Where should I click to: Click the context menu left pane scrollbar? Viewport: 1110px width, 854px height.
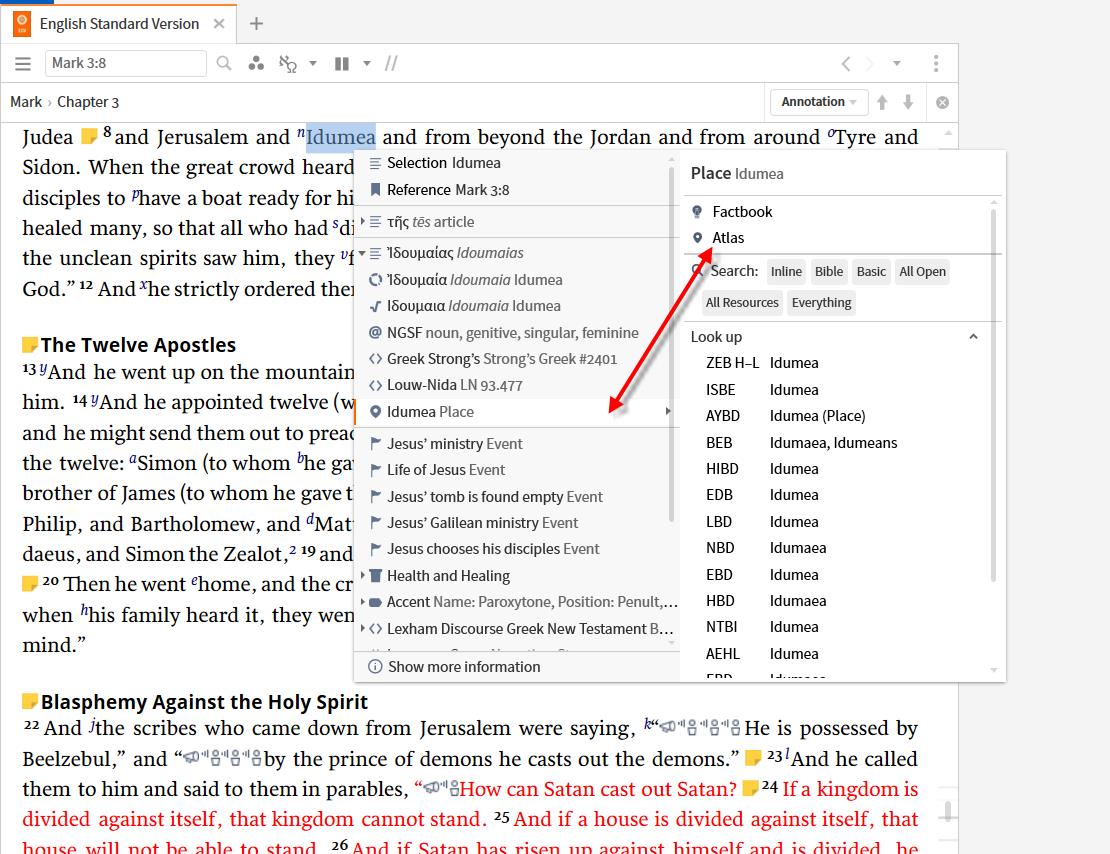click(x=671, y=343)
